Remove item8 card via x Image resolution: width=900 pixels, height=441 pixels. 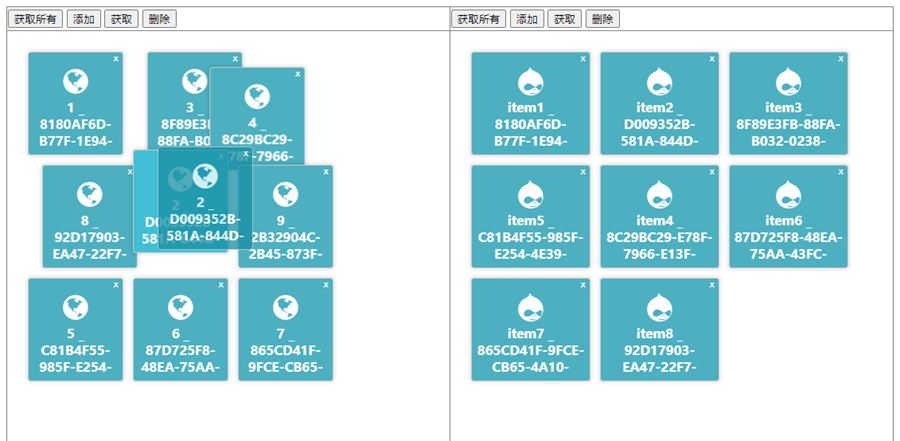[x=712, y=285]
